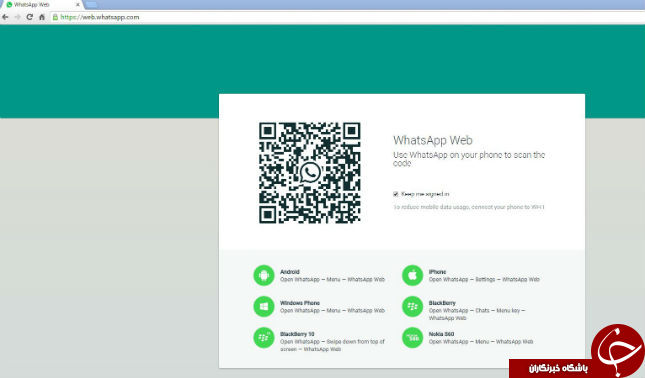Reload the page with refresh icon

tap(30, 17)
